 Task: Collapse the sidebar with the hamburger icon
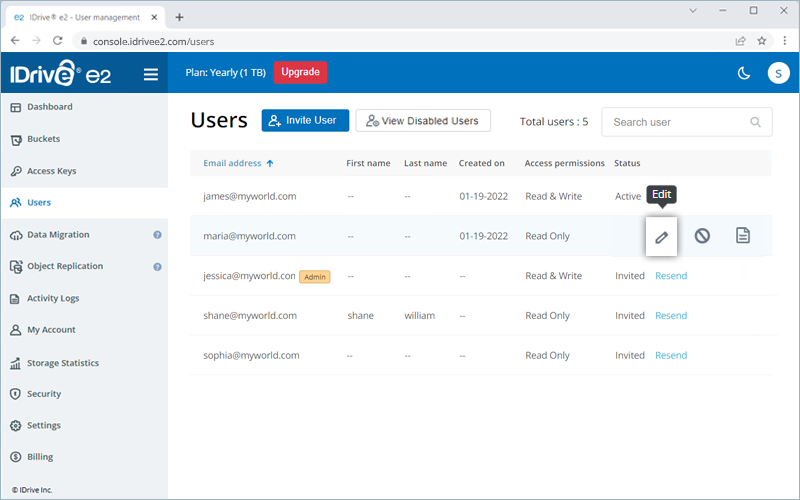click(x=151, y=74)
